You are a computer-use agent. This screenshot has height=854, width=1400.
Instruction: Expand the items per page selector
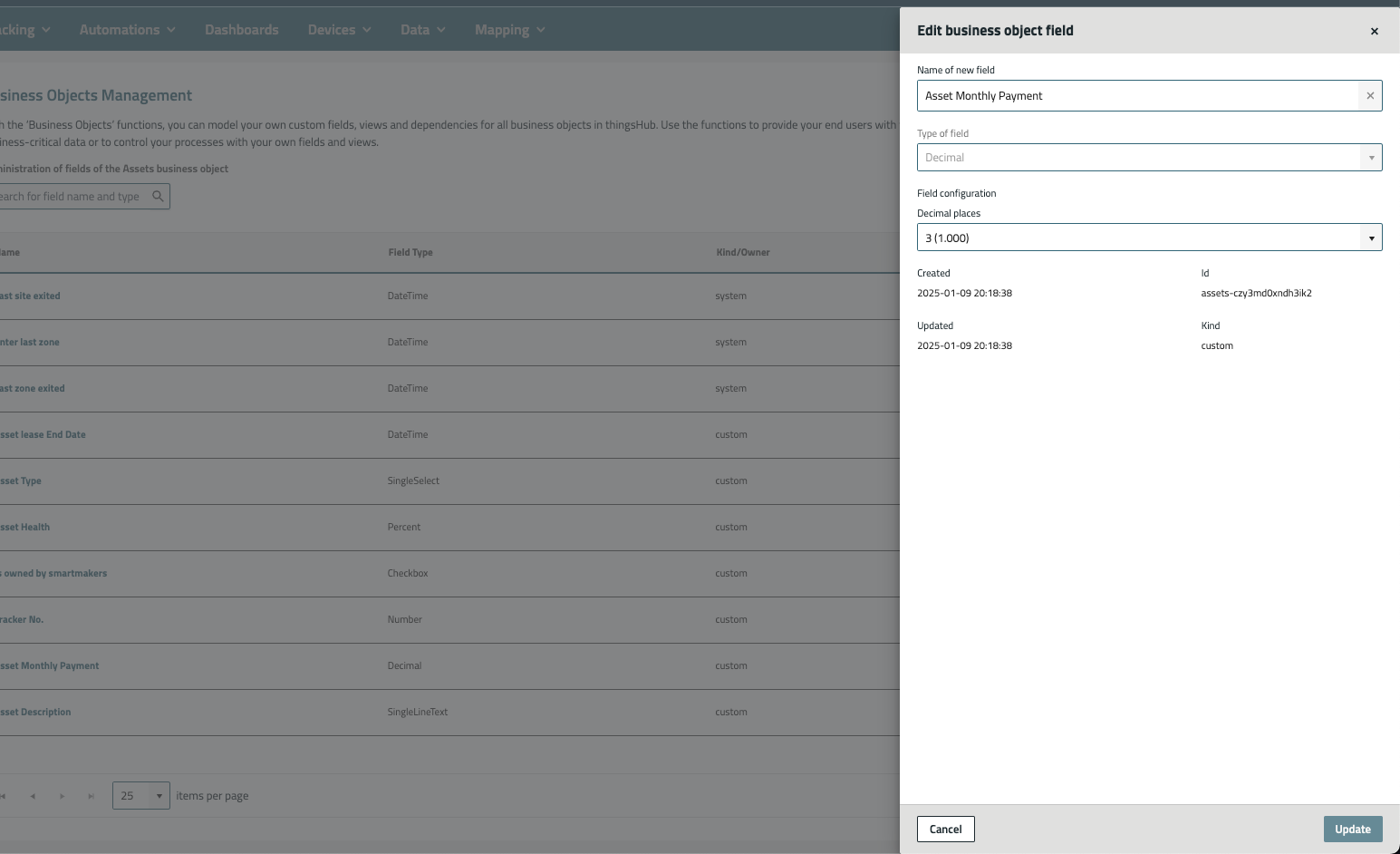pos(141,796)
